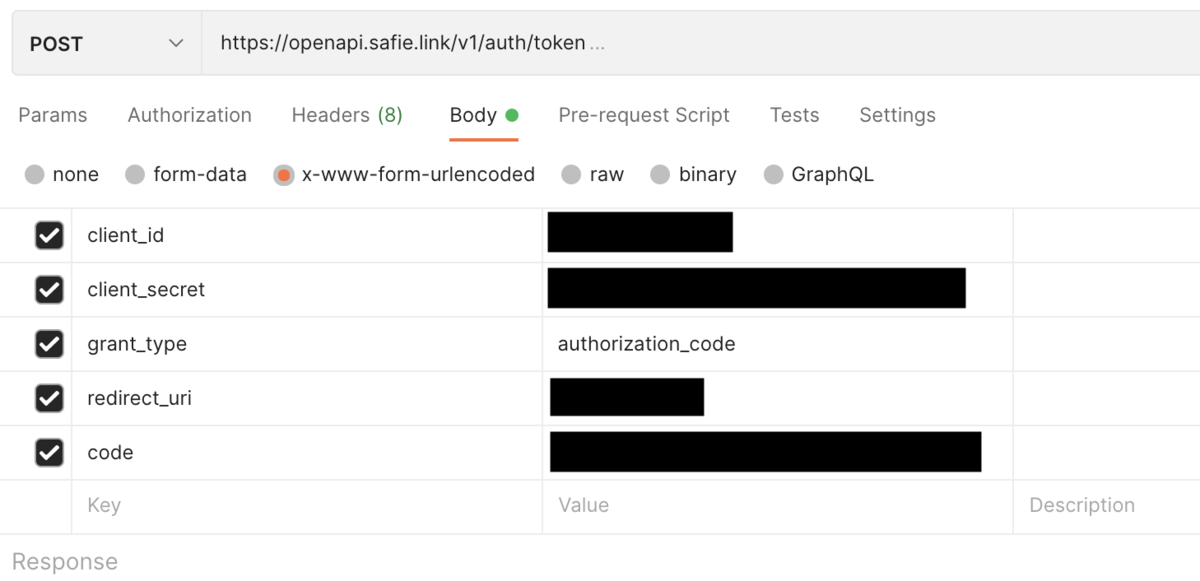Click the empty Key placeholder field
1200x581 pixels.
coord(307,506)
